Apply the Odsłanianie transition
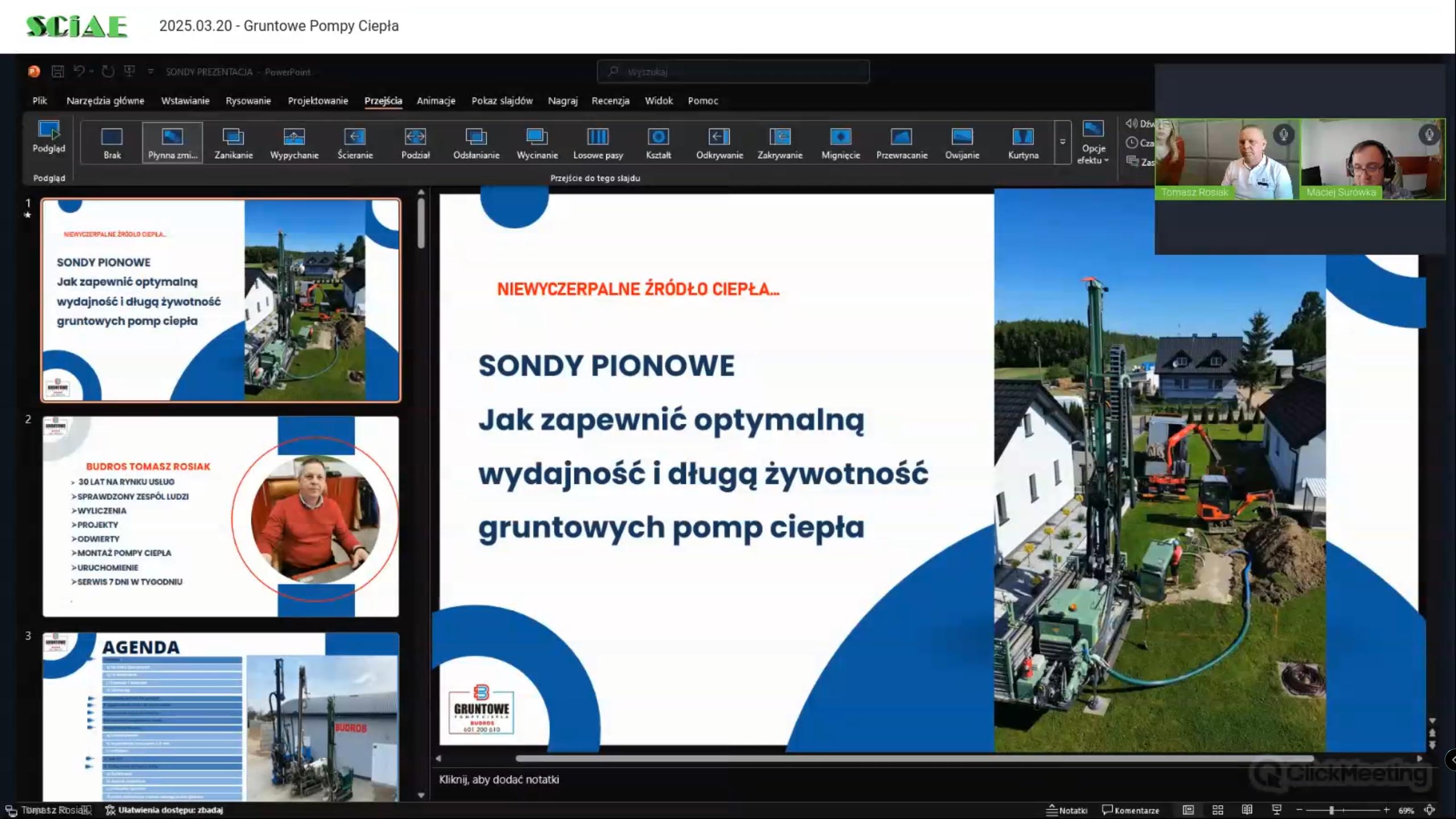 point(477,143)
